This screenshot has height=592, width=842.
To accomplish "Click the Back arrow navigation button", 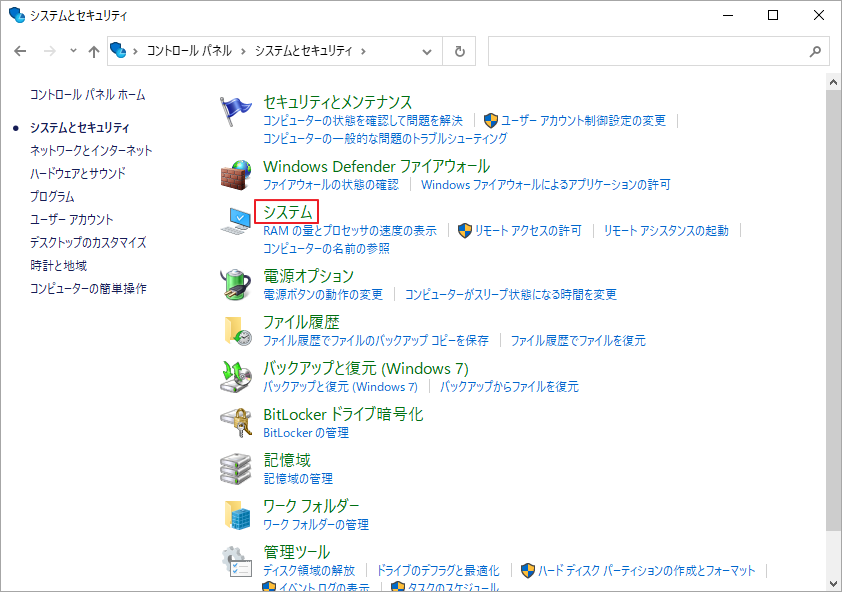I will coord(20,51).
